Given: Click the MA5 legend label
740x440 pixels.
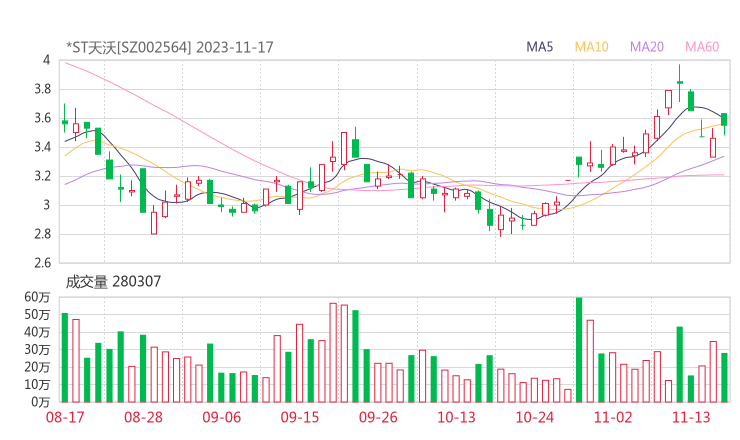Looking at the screenshot, I should coord(539,47).
